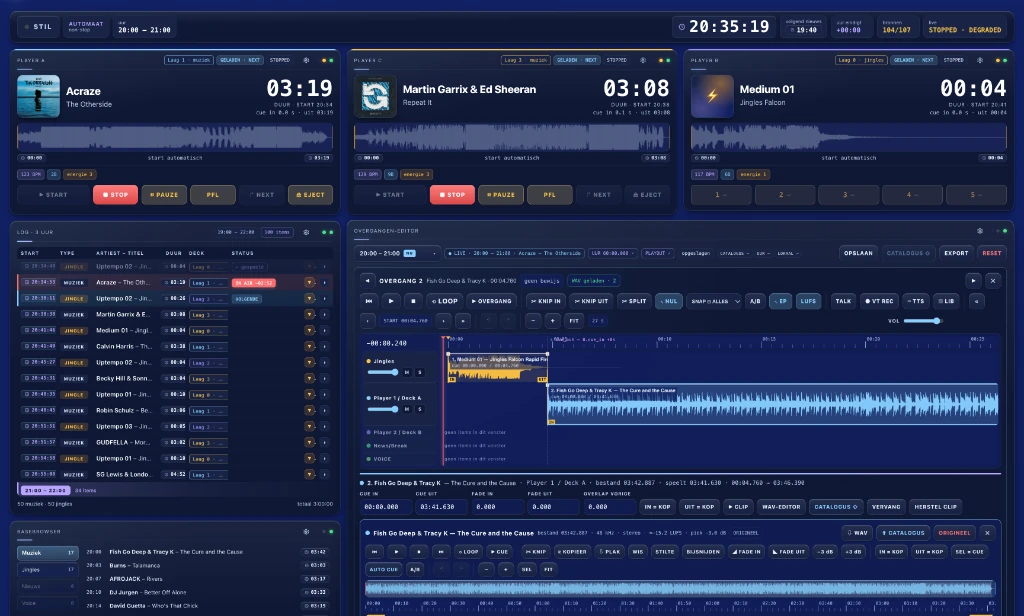
Task: Go to next overgang with right arrow
Action: coord(973,280)
